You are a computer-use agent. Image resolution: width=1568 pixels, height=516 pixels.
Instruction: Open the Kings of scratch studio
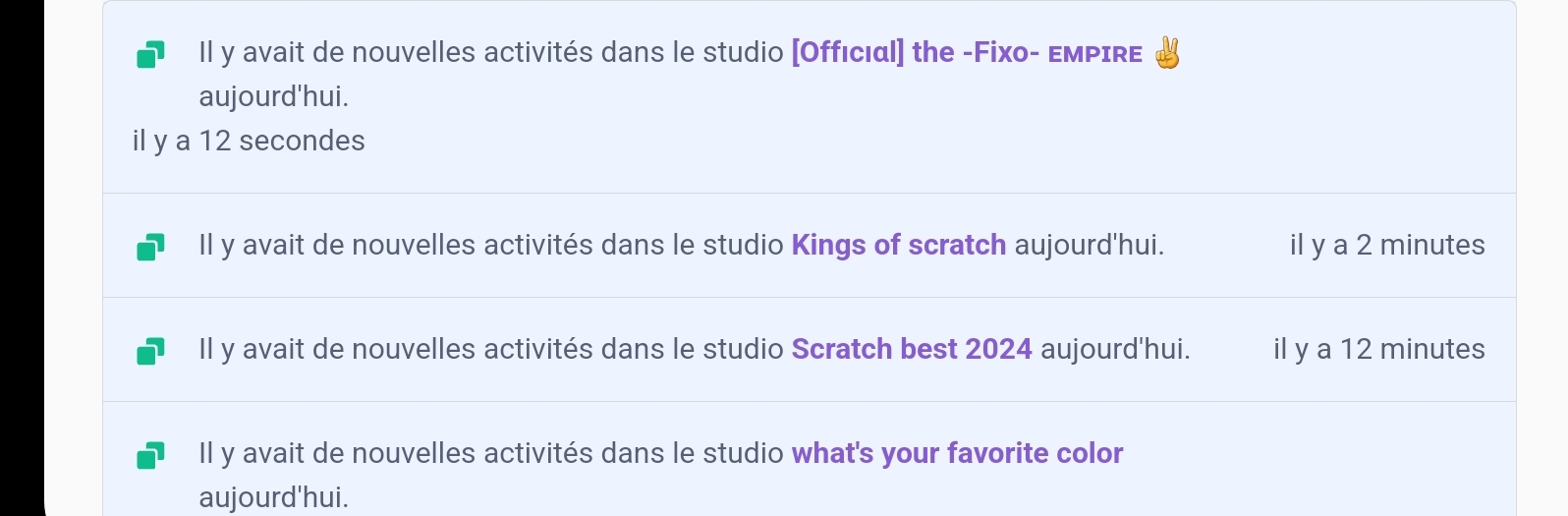(898, 246)
